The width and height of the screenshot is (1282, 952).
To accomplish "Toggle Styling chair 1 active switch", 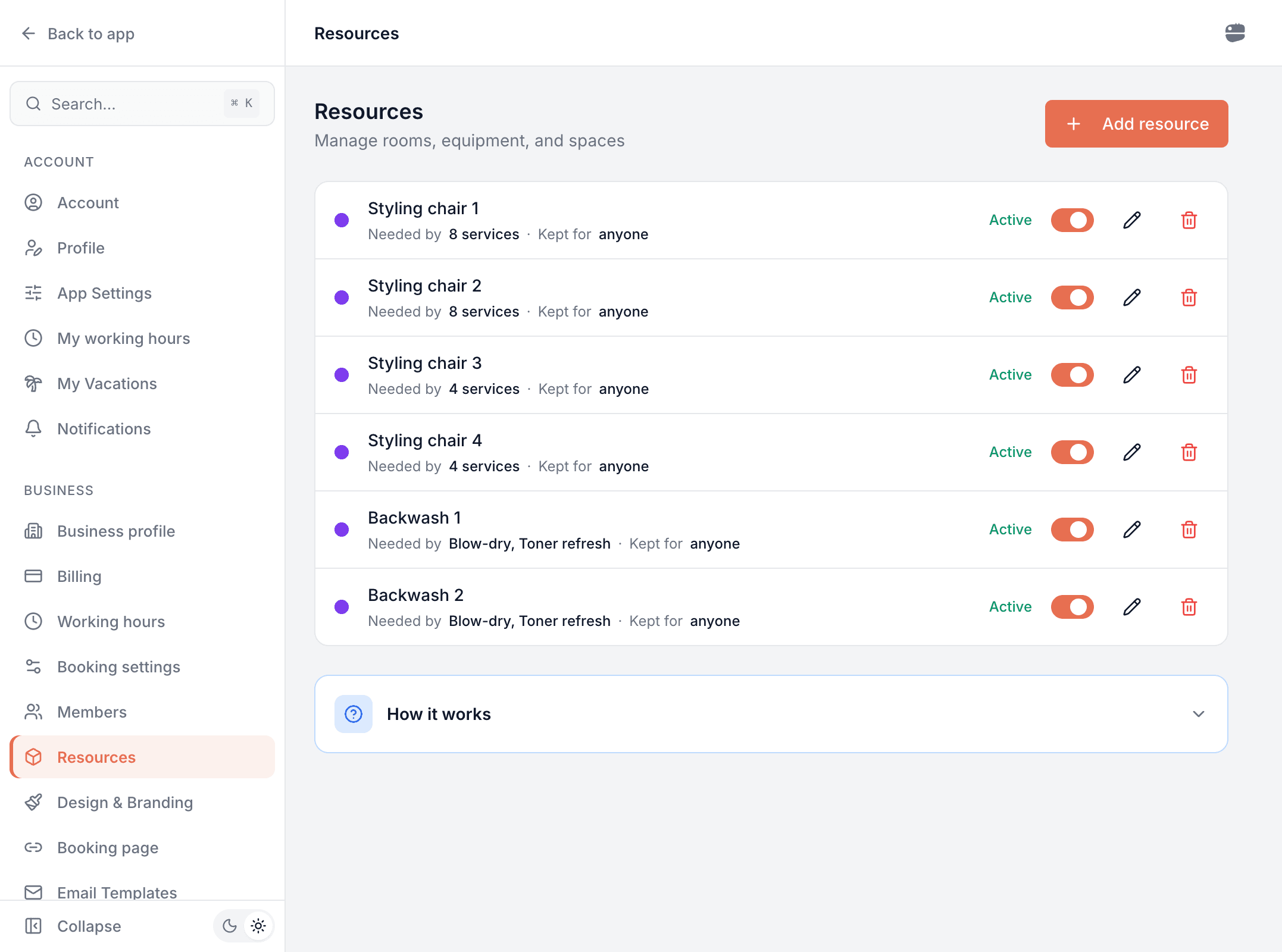I will coord(1072,220).
